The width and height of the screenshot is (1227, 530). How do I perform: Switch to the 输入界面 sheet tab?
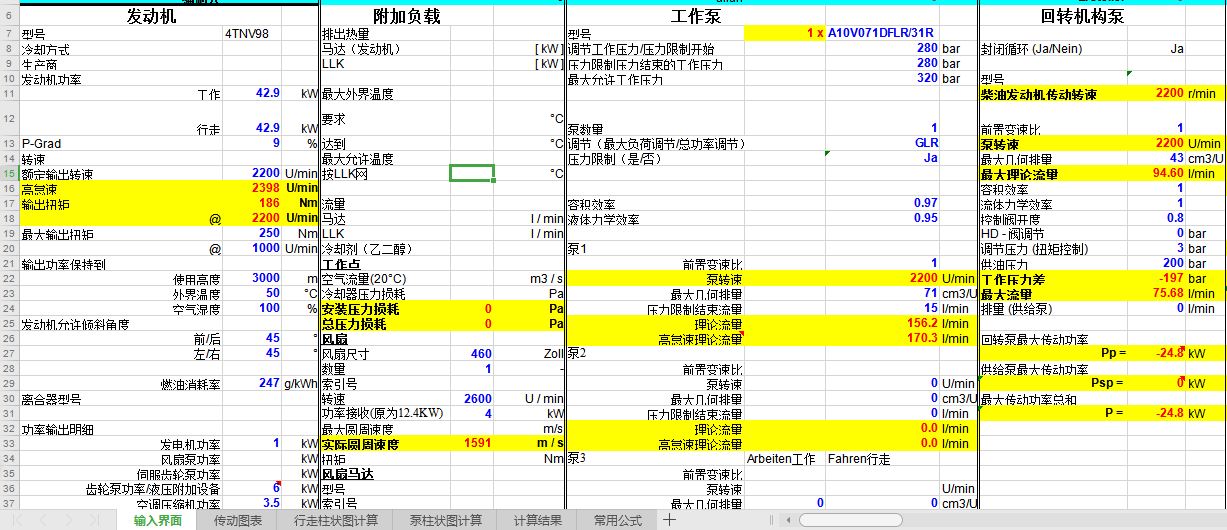coord(158,520)
